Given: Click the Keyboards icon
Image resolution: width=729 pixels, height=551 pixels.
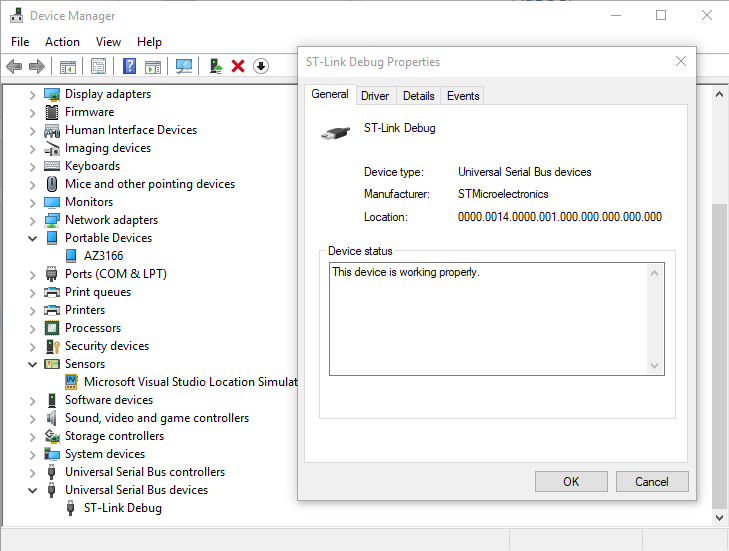Looking at the screenshot, I should pyautogui.click(x=52, y=166).
